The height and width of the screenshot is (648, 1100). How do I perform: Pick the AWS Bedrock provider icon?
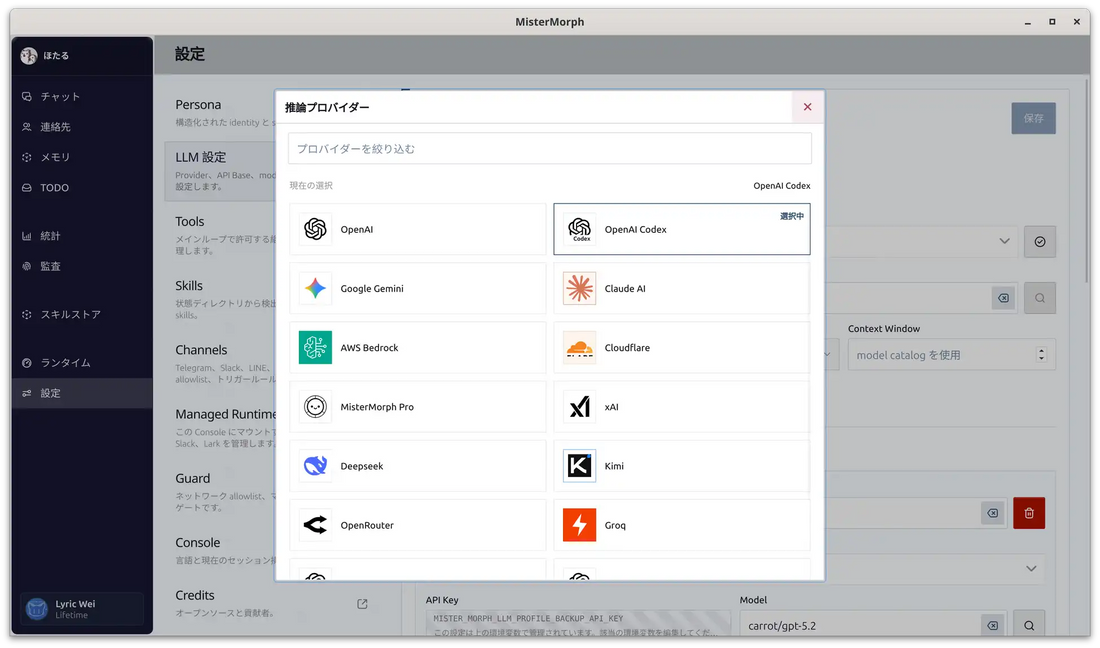click(x=315, y=348)
